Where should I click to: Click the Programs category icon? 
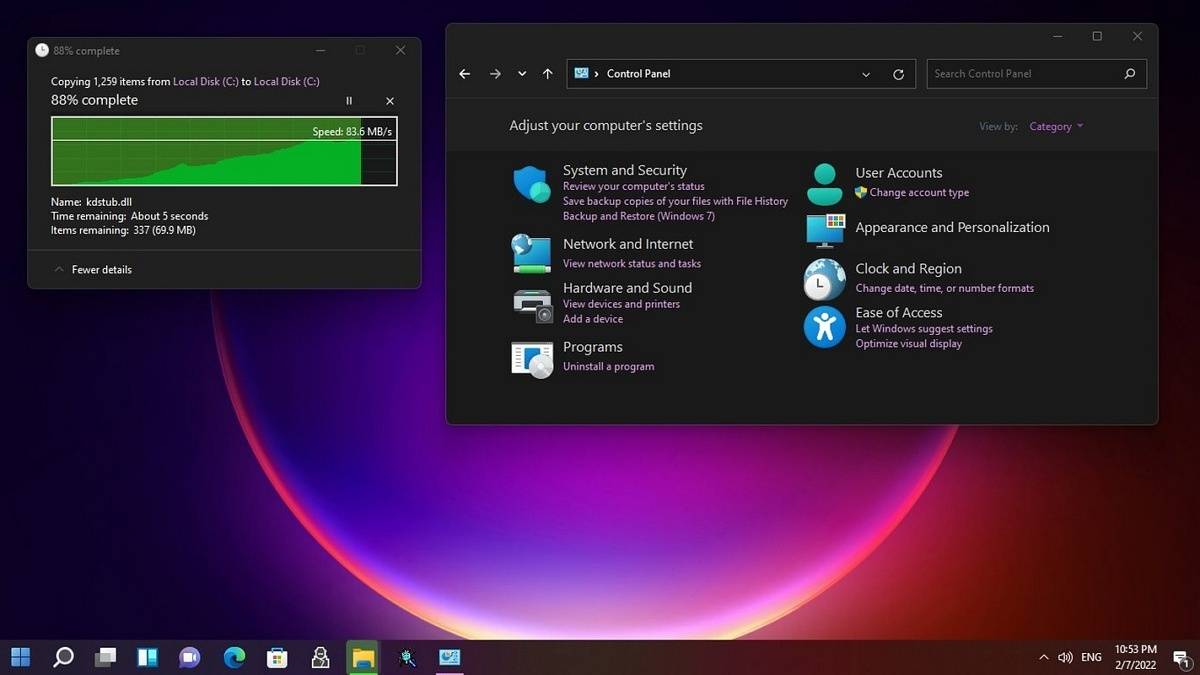[x=531, y=358]
